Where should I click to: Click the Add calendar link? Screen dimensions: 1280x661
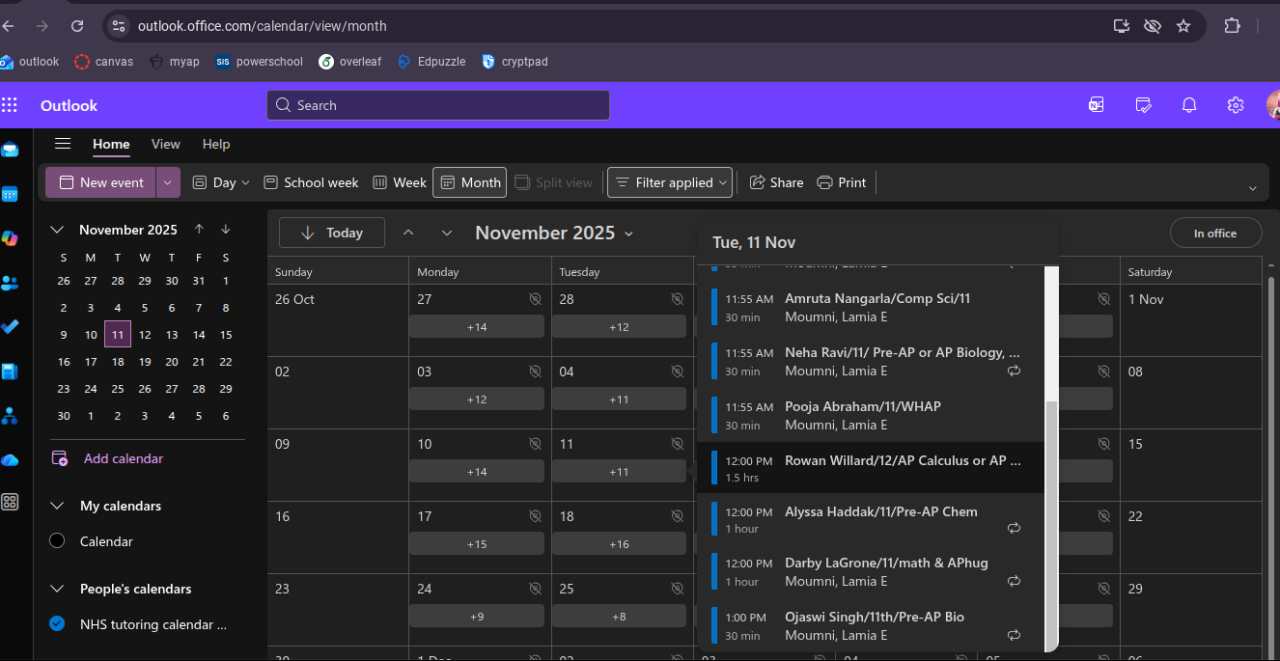click(123, 458)
